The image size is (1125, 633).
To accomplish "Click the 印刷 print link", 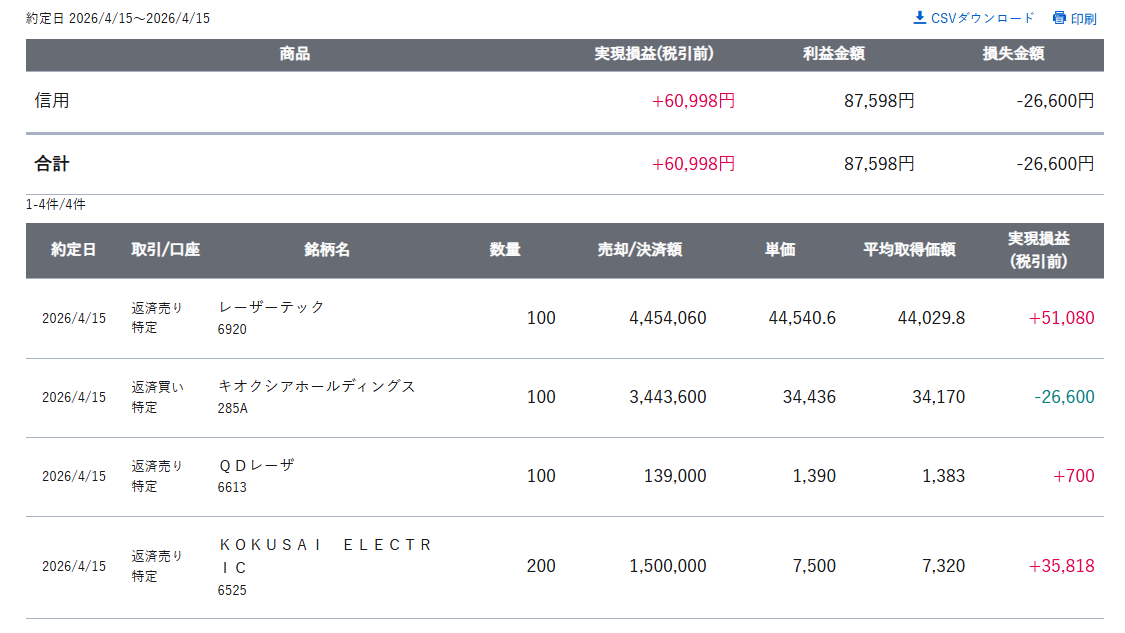I will (x=1084, y=18).
